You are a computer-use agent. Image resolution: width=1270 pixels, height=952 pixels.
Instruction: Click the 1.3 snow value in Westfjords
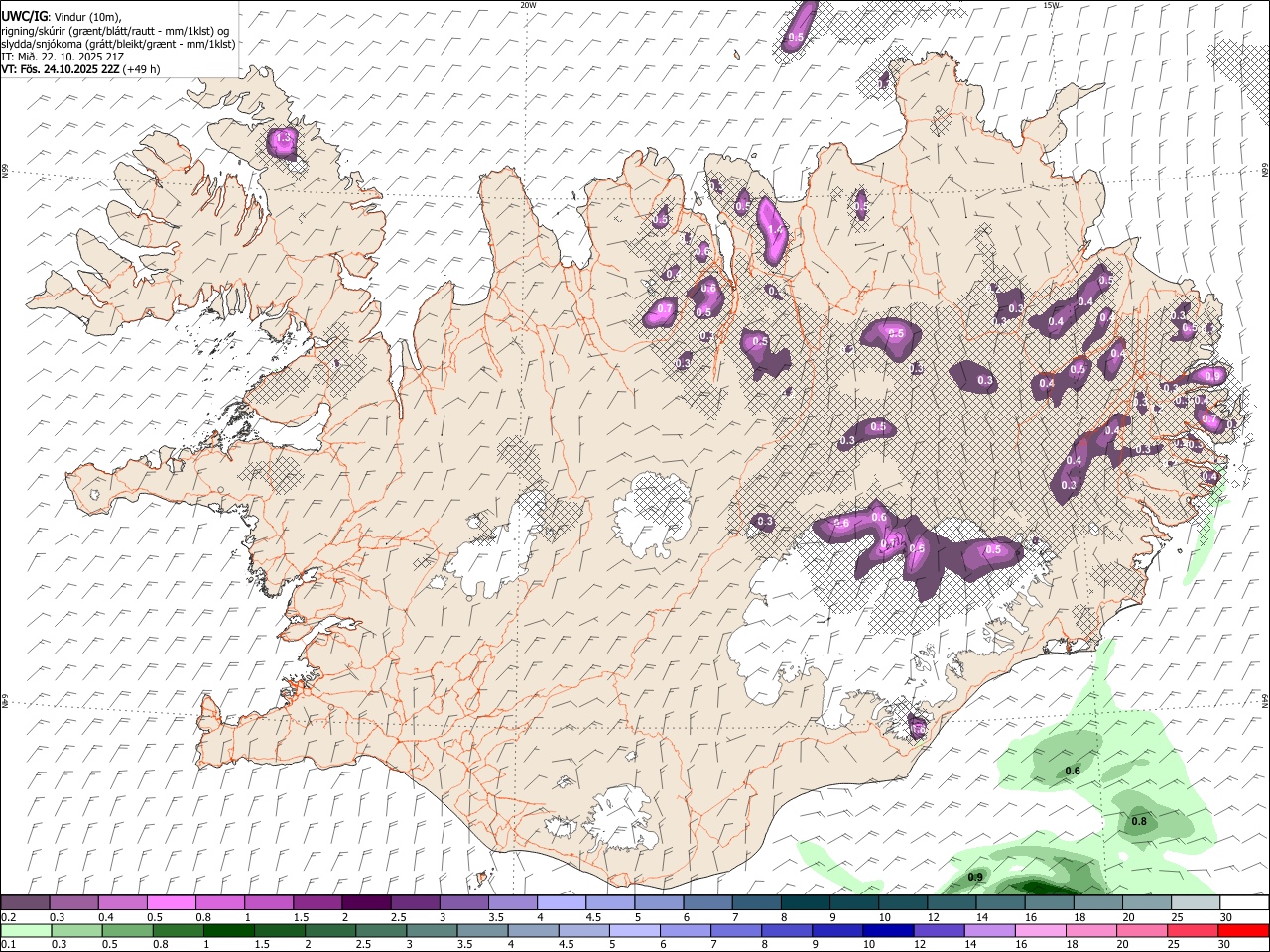tap(284, 138)
